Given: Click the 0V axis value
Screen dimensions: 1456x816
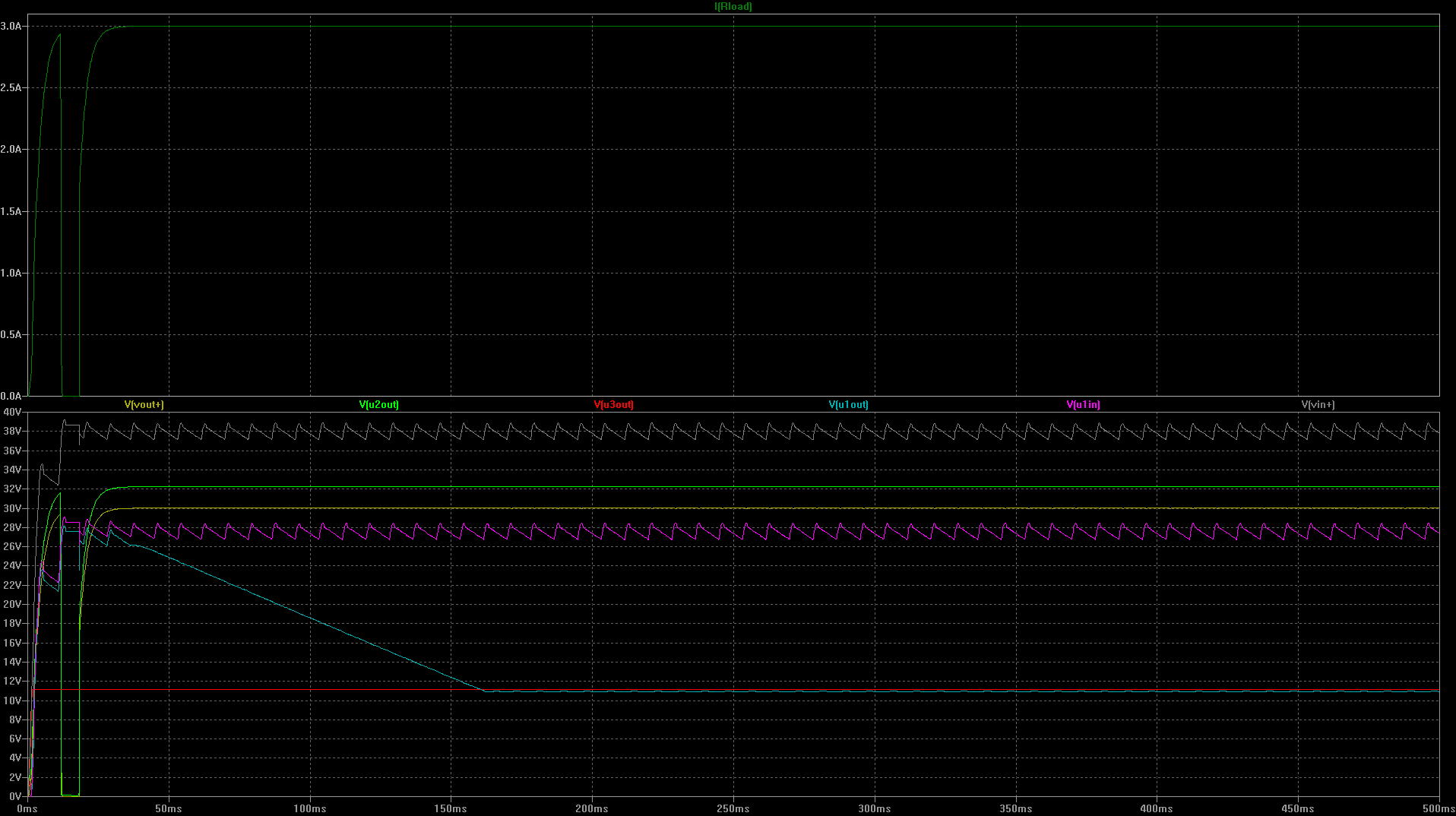Looking at the screenshot, I should 15,797.
